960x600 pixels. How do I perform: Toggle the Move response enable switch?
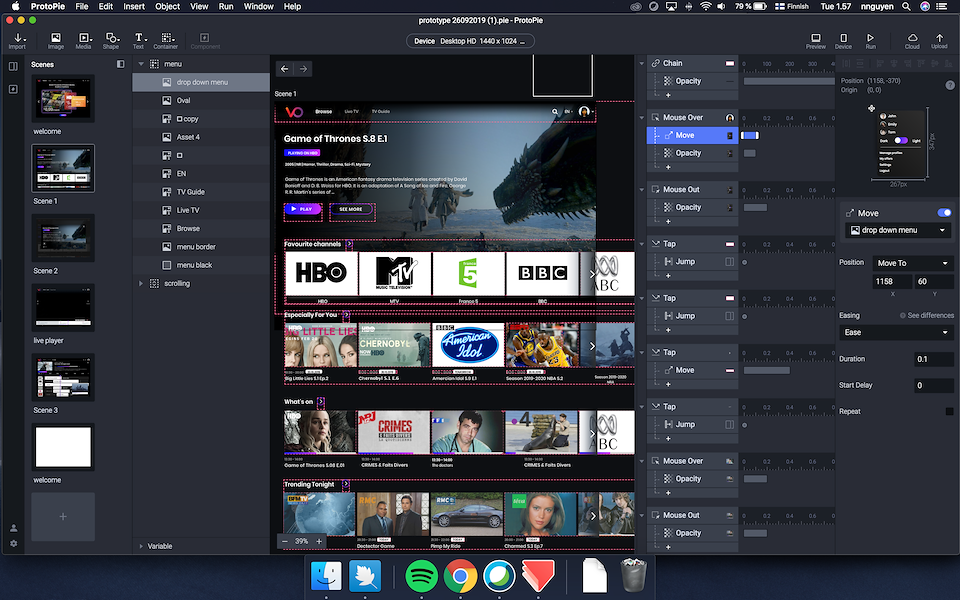click(x=943, y=213)
